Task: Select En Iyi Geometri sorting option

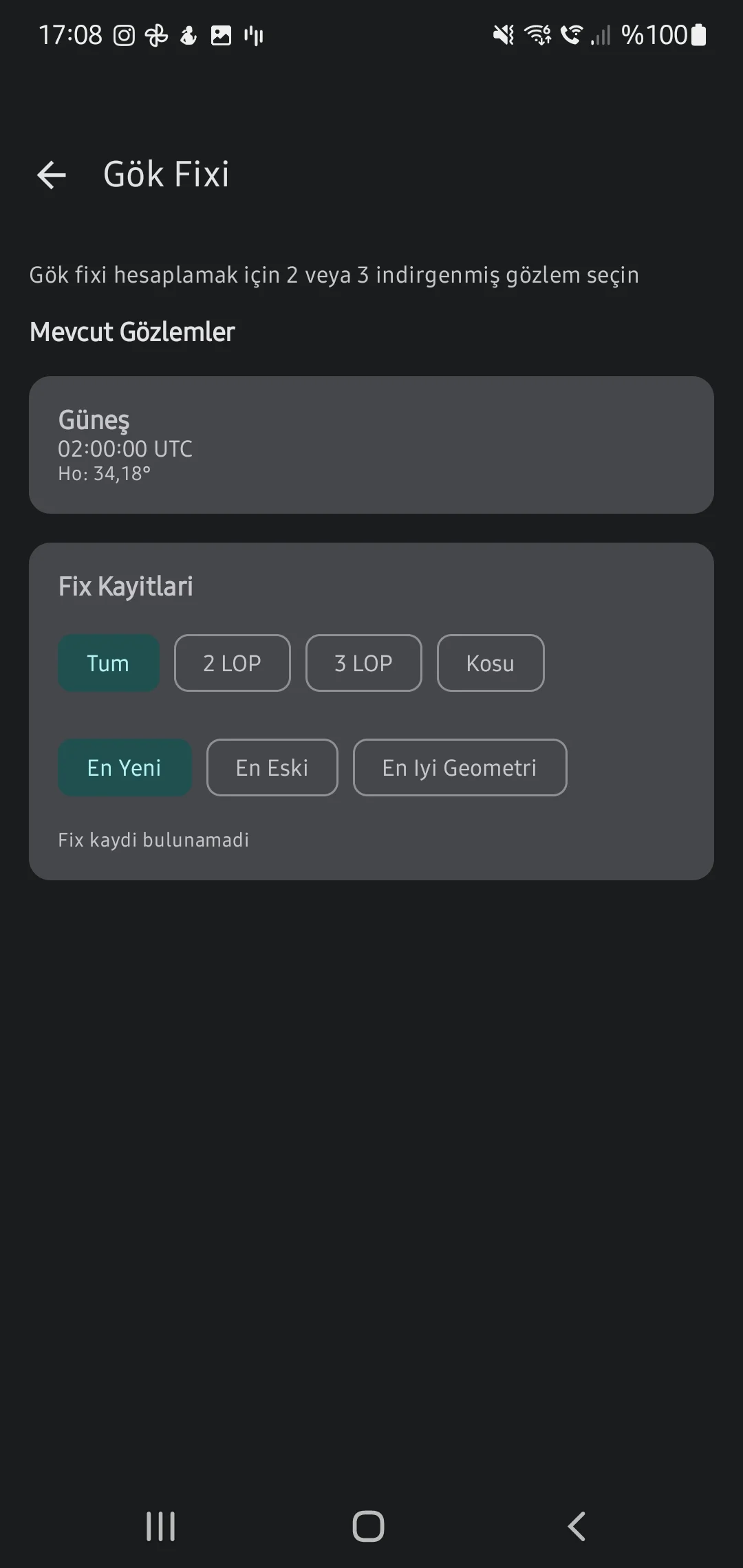Action: [x=460, y=767]
